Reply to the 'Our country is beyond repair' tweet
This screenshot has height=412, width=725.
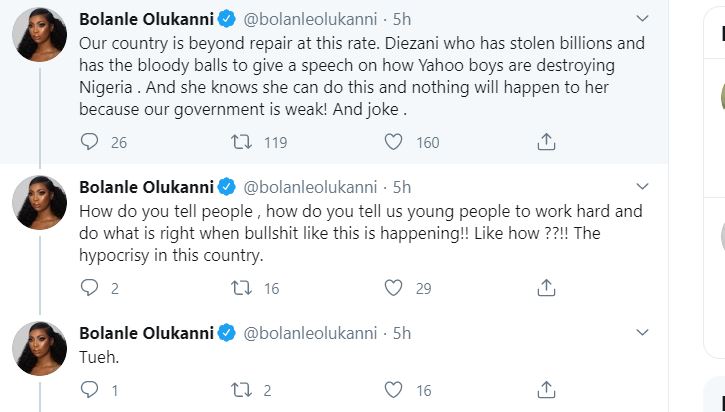click(89, 142)
